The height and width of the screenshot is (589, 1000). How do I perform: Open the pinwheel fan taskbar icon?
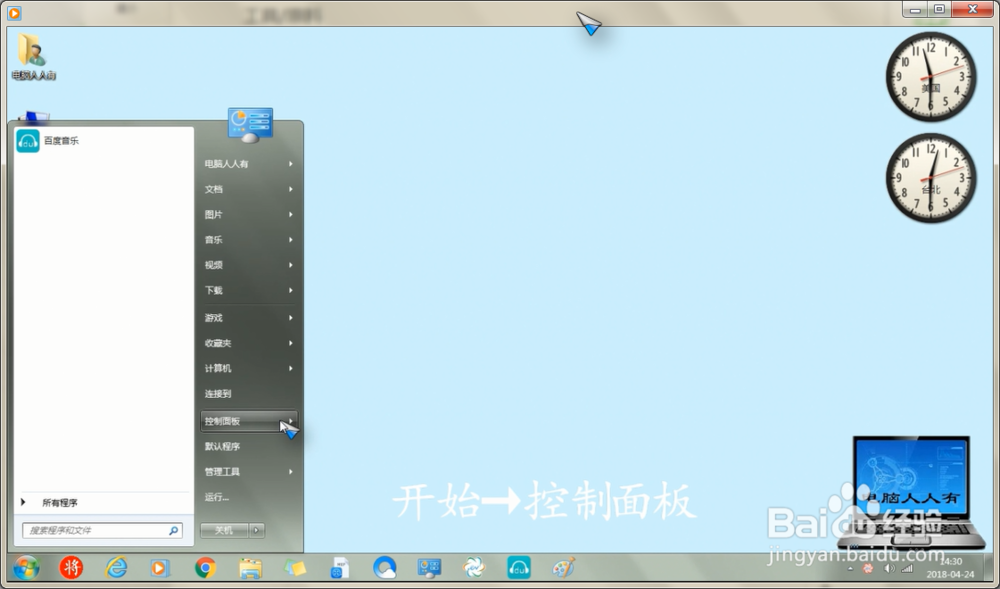click(474, 567)
